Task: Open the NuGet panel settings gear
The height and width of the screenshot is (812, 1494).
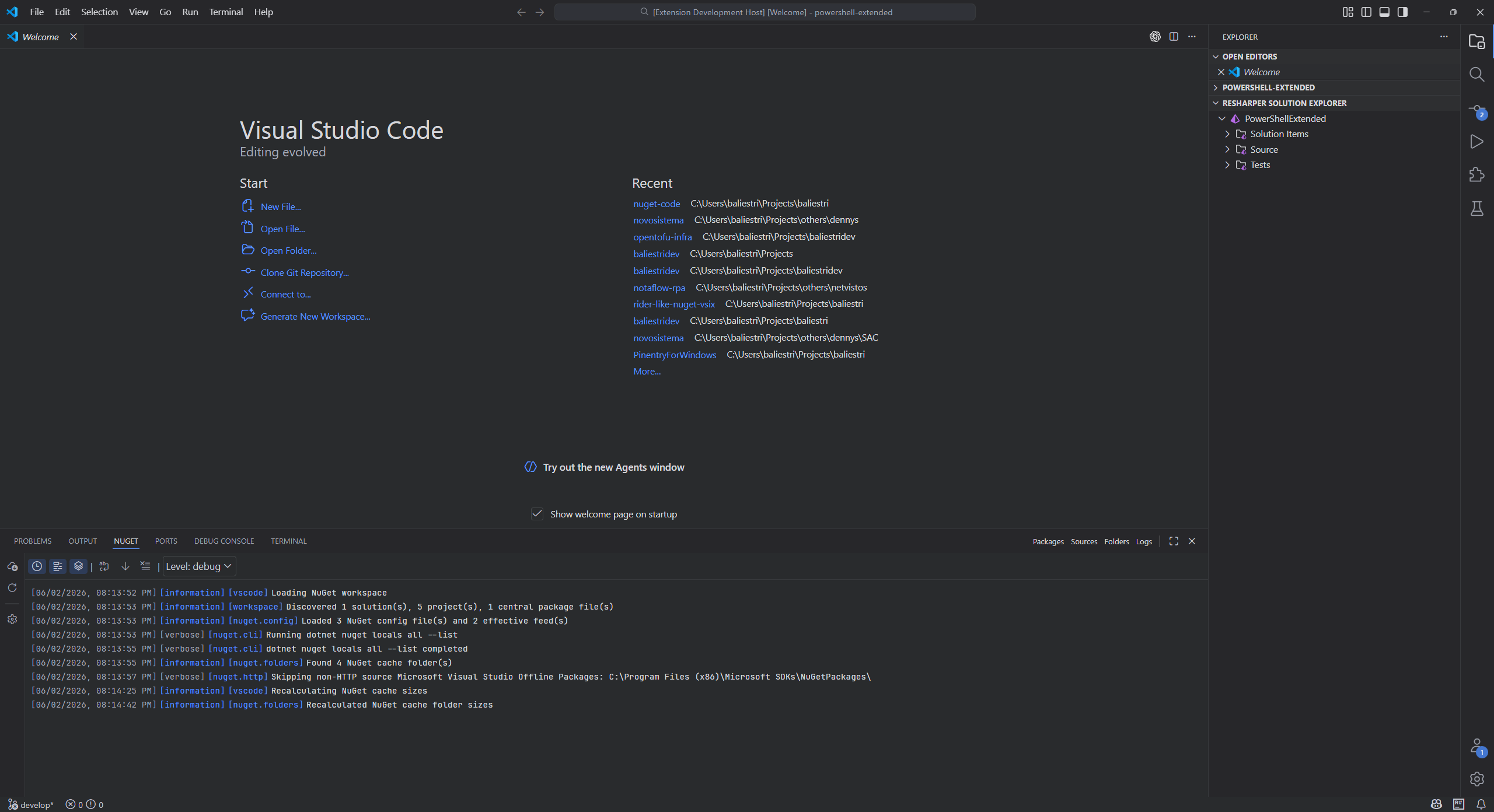Action: coord(12,619)
